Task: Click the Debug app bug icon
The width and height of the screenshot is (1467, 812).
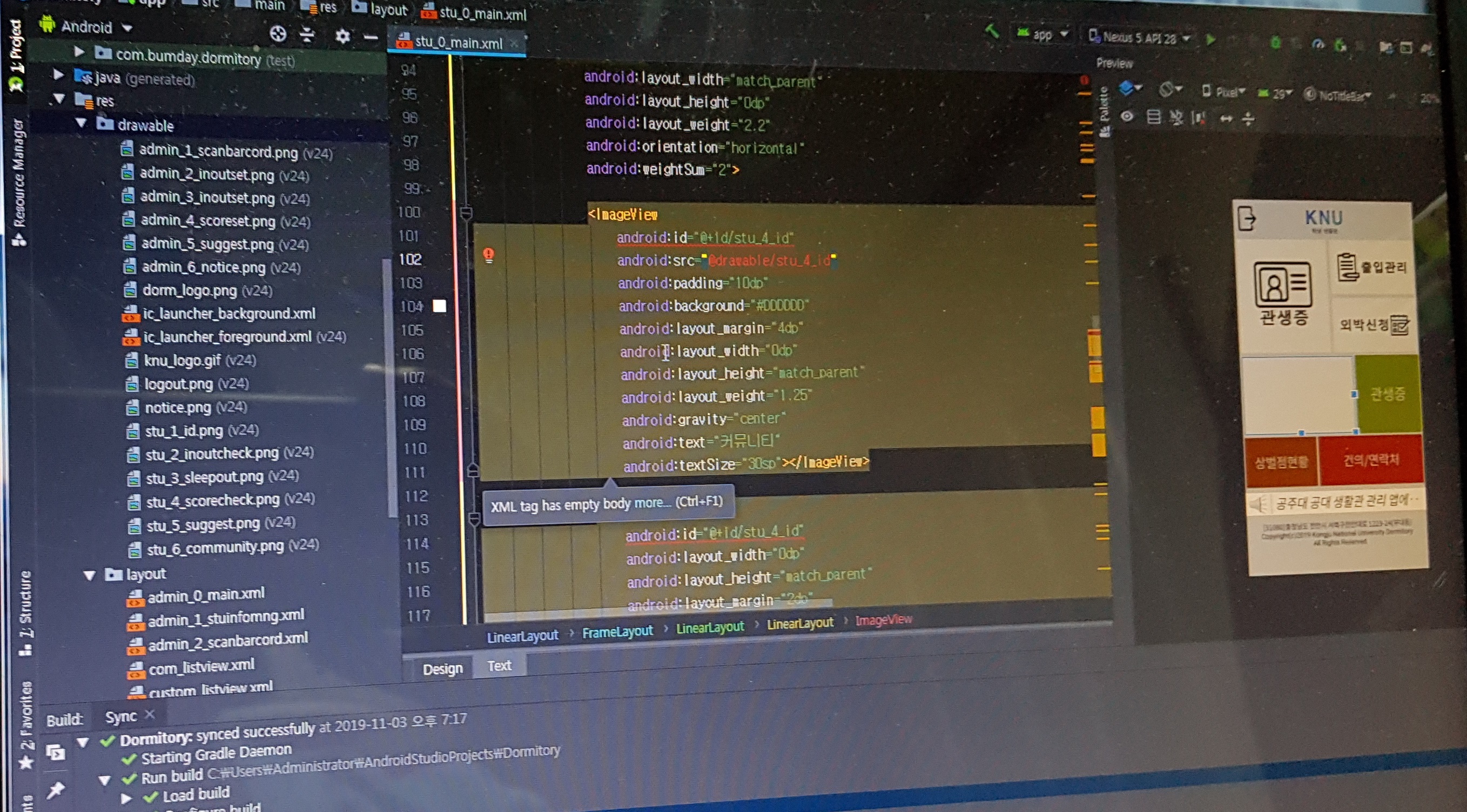Action: pyautogui.click(x=1275, y=43)
